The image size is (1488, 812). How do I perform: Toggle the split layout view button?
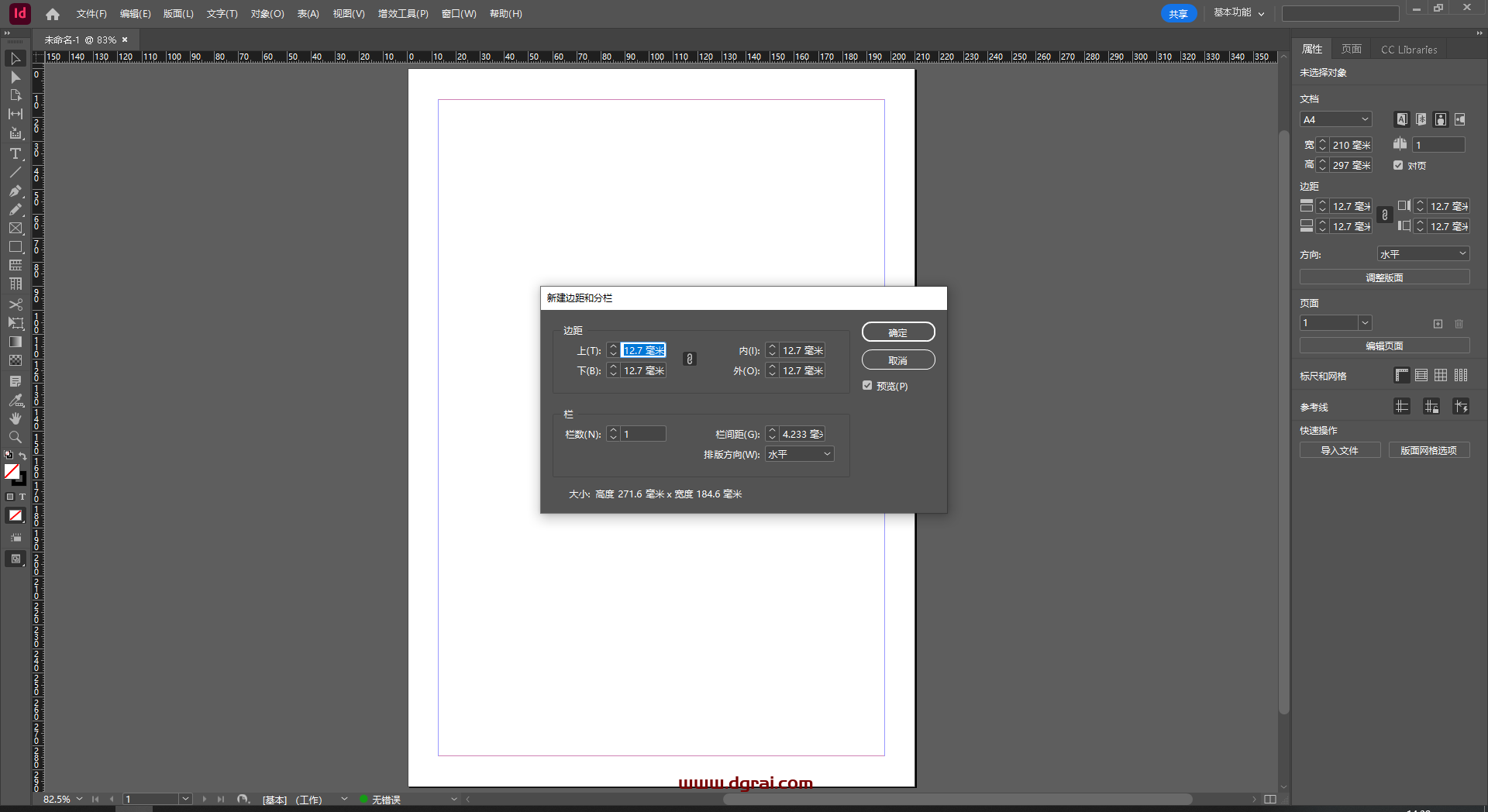point(1269,800)
